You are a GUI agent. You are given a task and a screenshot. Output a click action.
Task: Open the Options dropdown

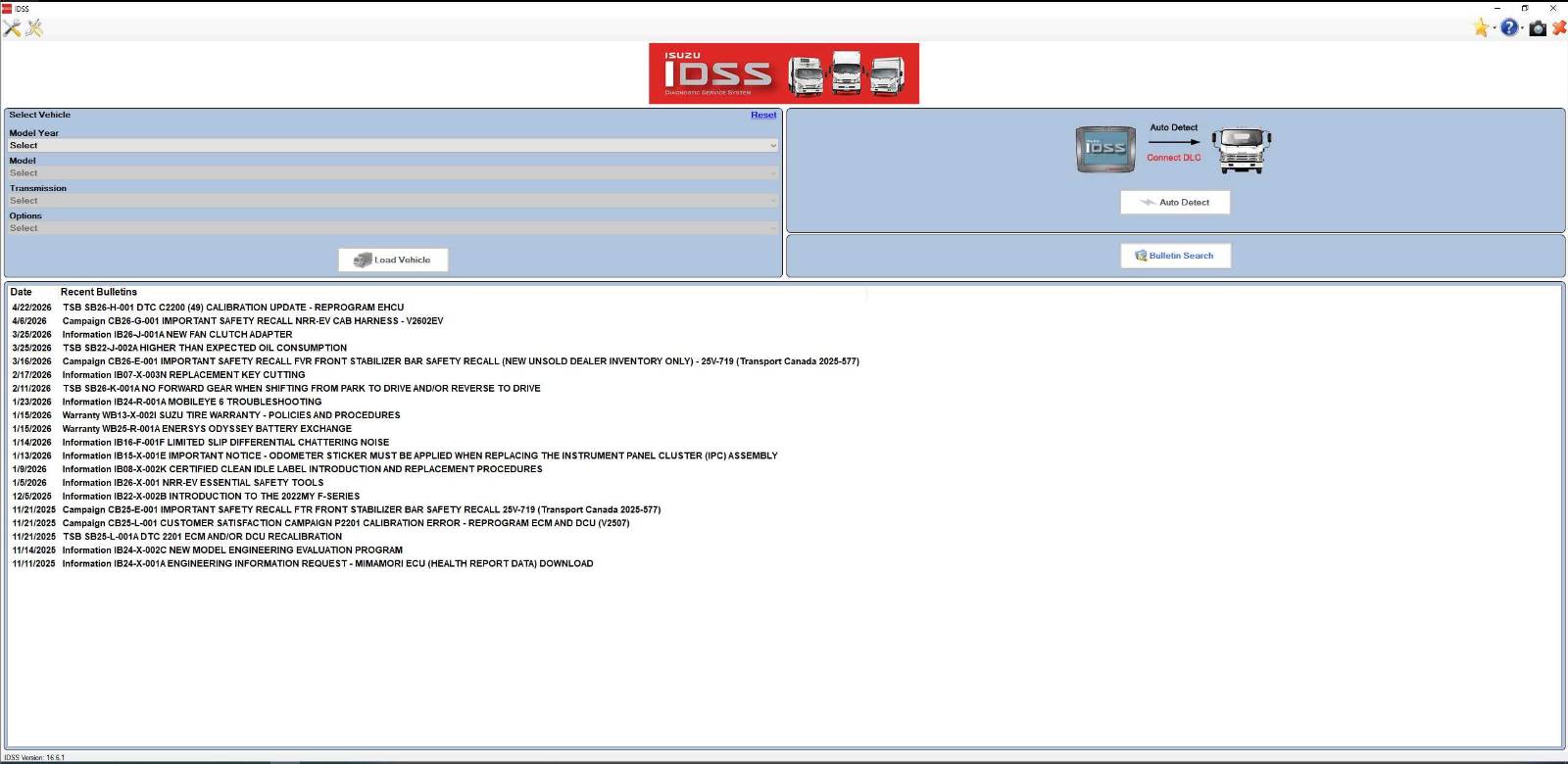pyautogui.click(x=392, y=228)
